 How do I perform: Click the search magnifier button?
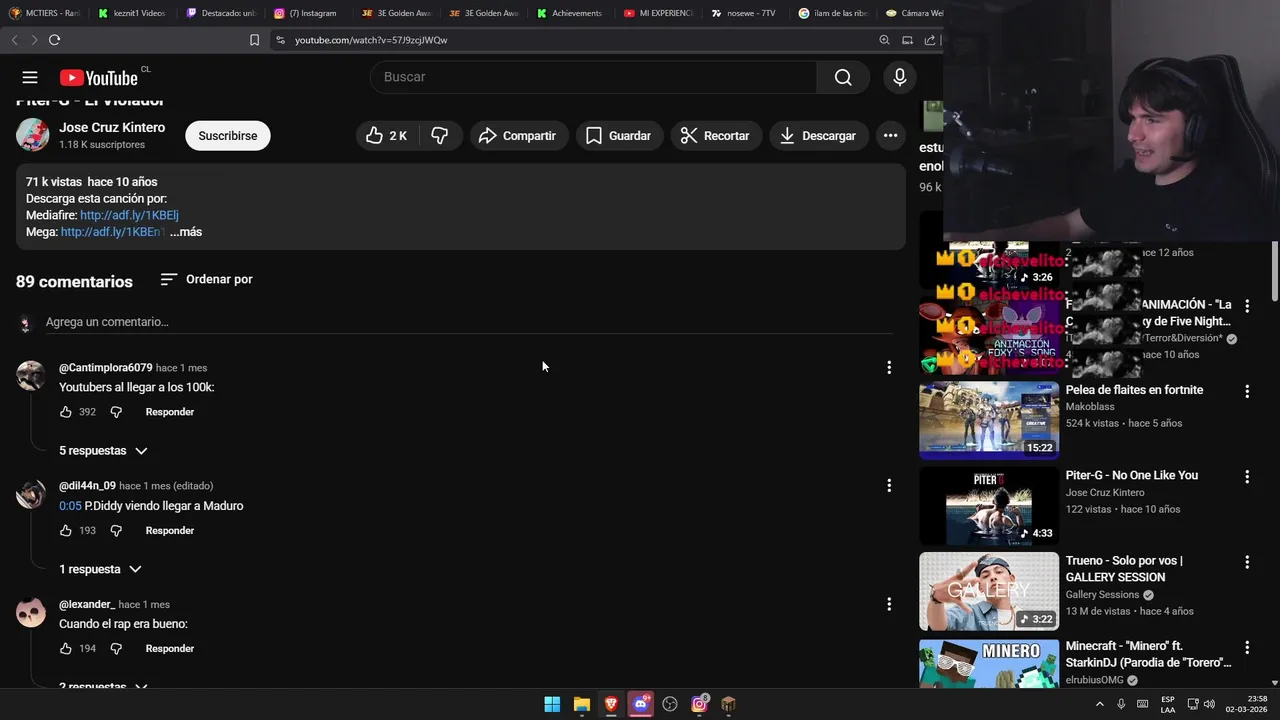[843, 77]
